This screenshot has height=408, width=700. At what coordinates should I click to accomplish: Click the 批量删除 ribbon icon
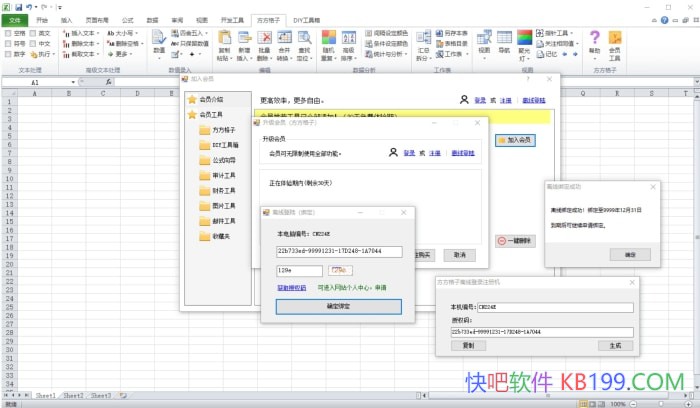(x=264, y=43)
